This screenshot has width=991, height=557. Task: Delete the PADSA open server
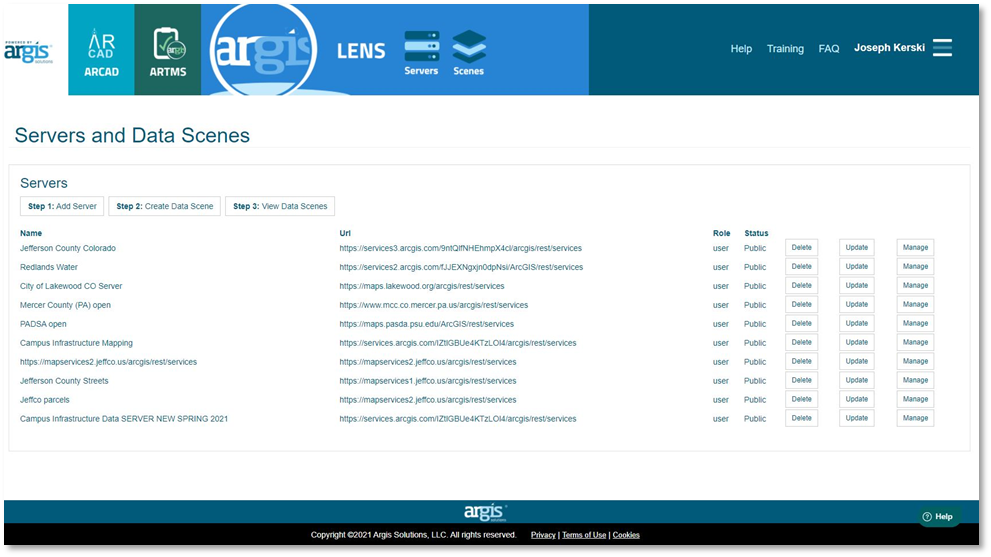(801, 324)
